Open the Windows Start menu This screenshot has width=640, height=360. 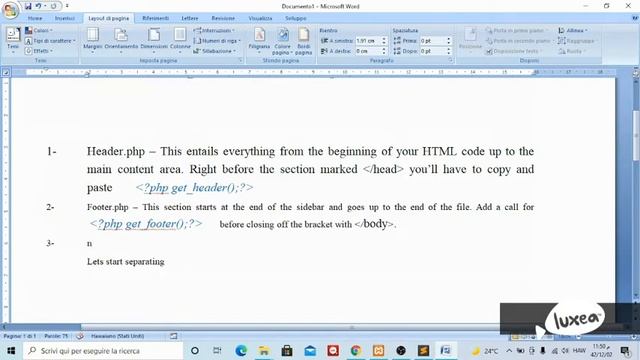[11, 351]
